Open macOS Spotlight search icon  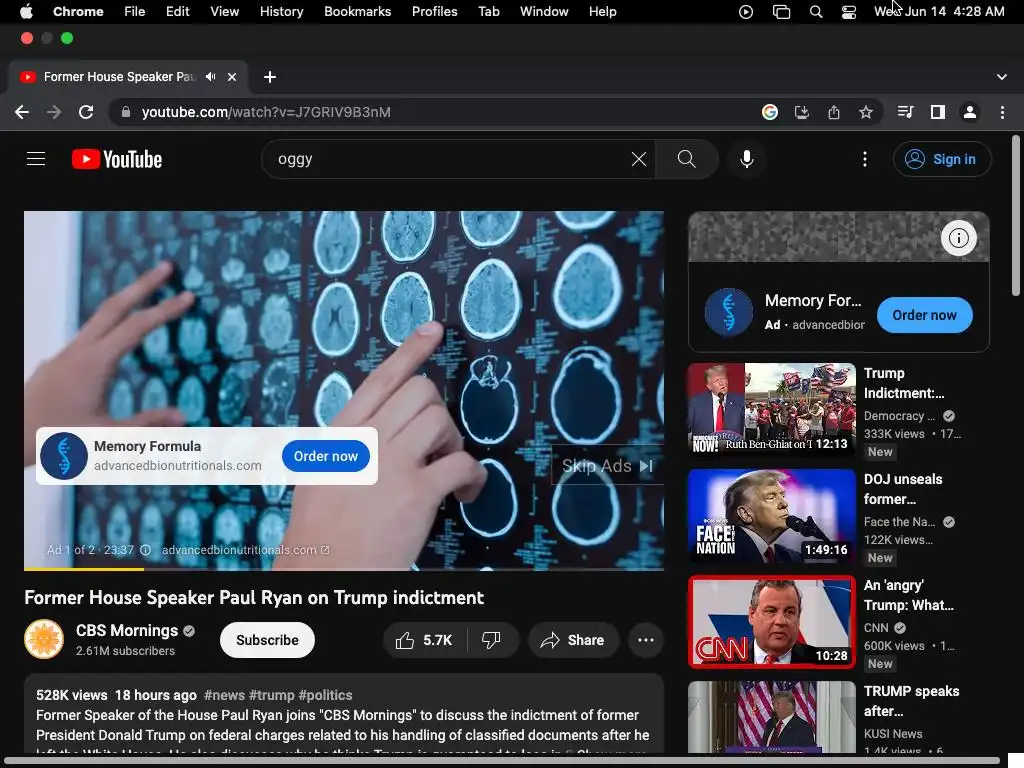(x=816, y=12)
